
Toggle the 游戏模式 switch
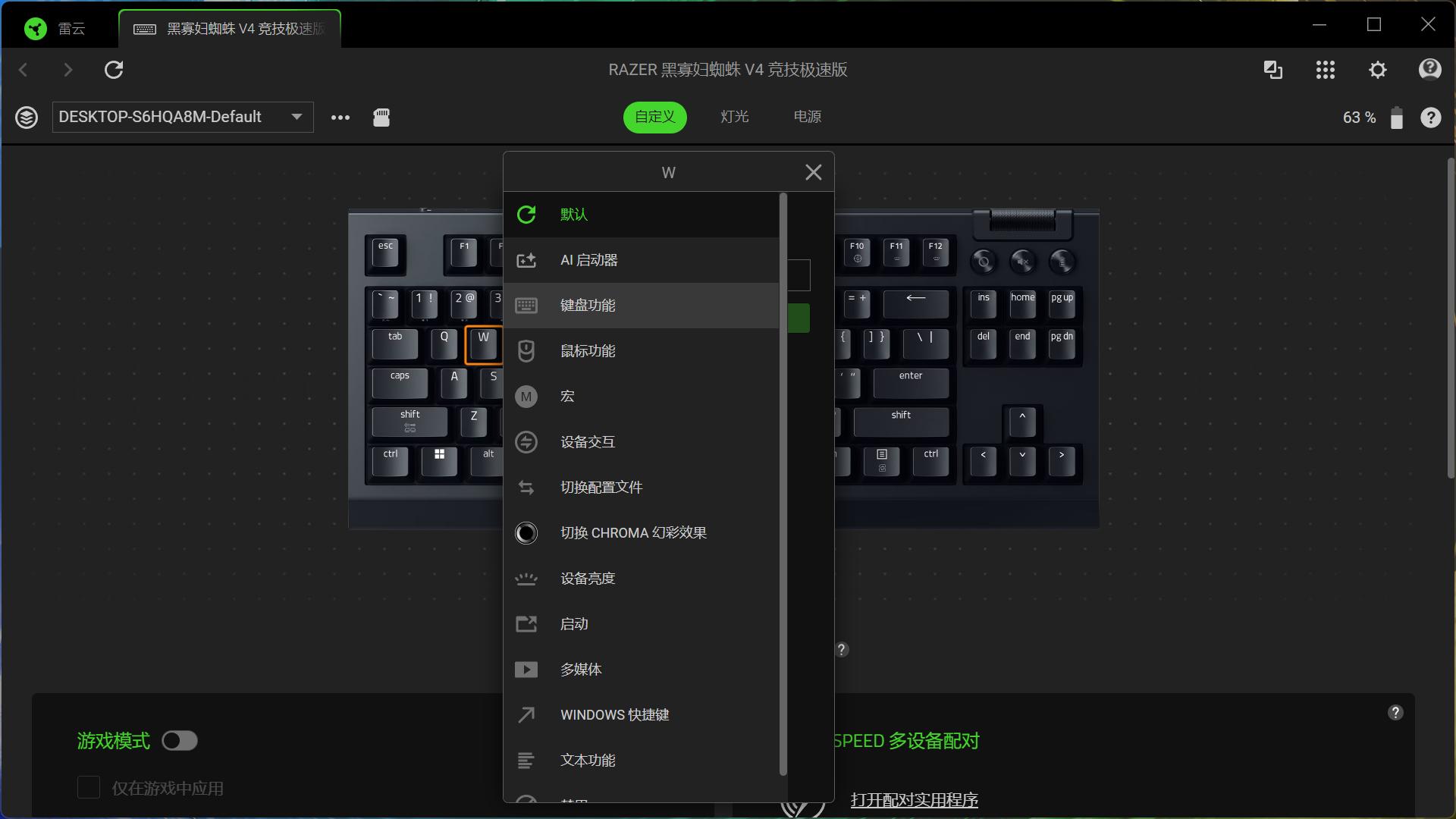pyautogui.click(x=180, y=741)
